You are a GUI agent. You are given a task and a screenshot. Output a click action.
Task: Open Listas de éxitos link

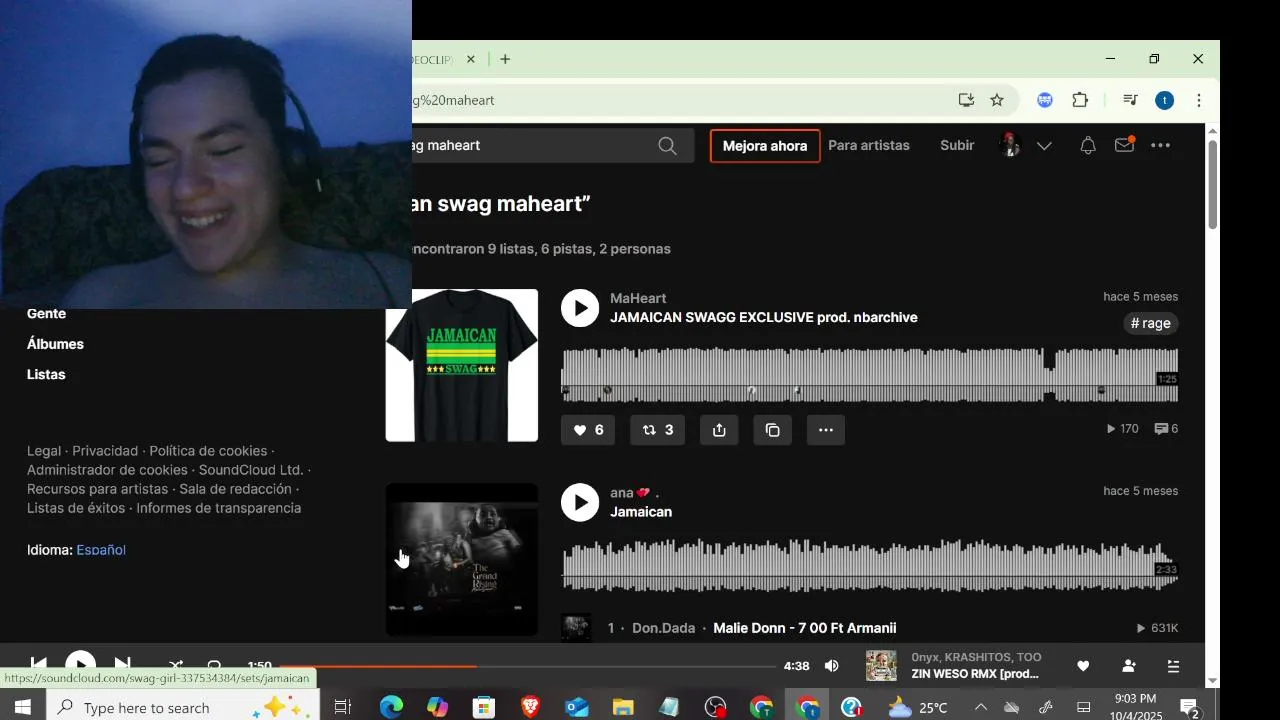[76, 508]
